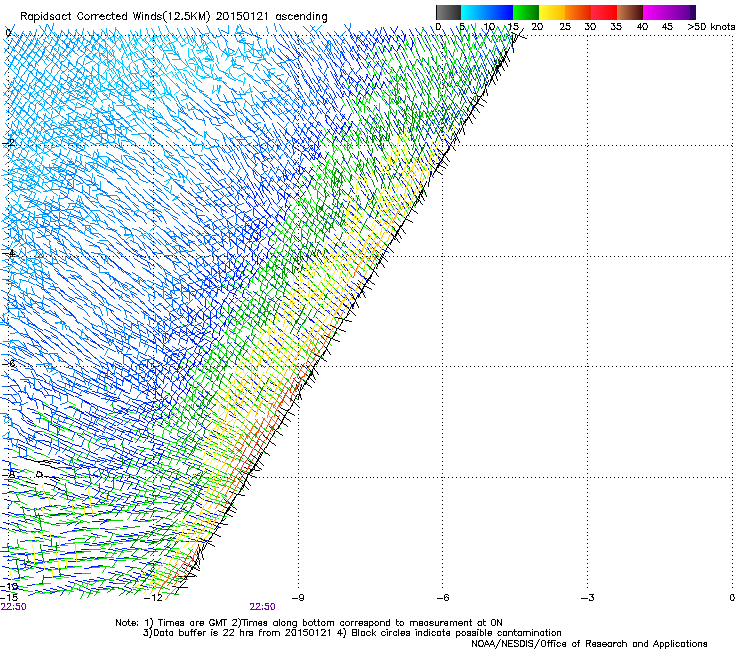Click the 'Rapidscat Corrected Winds(12.5KM)' title text

[x=116, y=17]
